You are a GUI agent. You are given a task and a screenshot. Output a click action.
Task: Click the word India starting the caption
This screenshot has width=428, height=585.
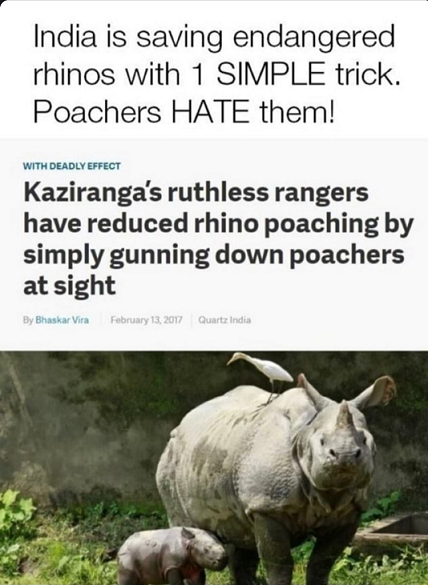(x=65, y=36)
